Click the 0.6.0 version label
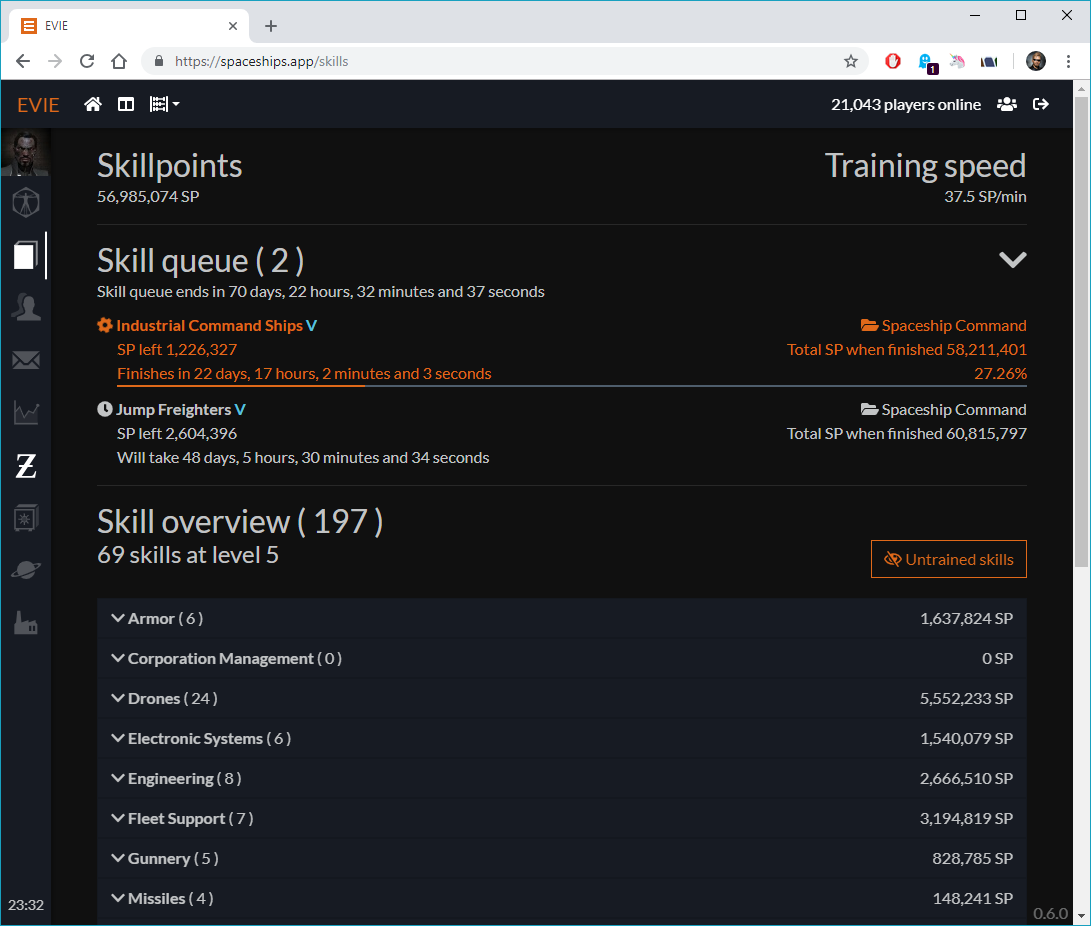This screenshot has width=1091, height=926. pos(1050,913)
